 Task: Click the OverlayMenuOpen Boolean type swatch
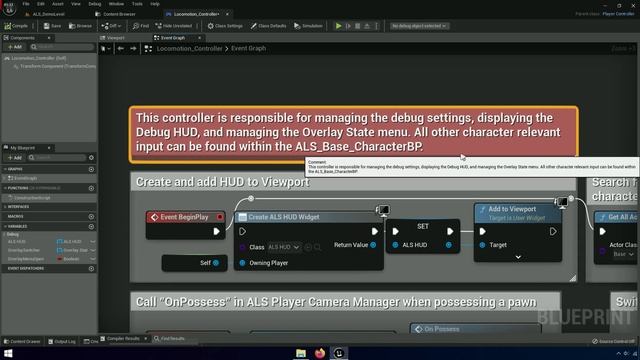pyautogui.click(x=60, y=259)
